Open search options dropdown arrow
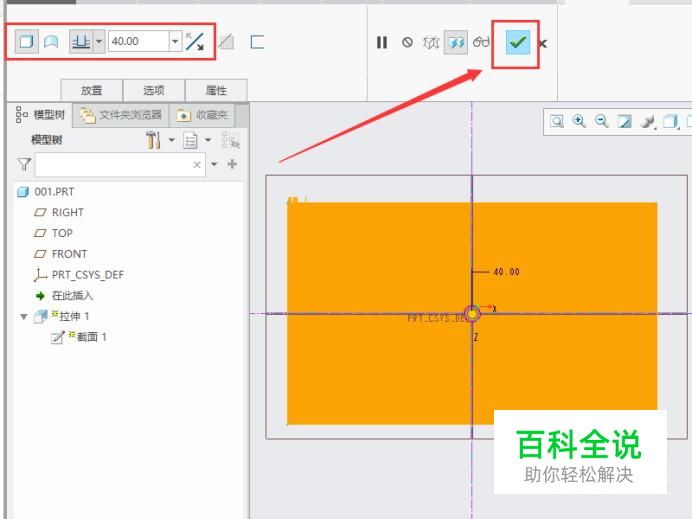 tap(214, 165)
